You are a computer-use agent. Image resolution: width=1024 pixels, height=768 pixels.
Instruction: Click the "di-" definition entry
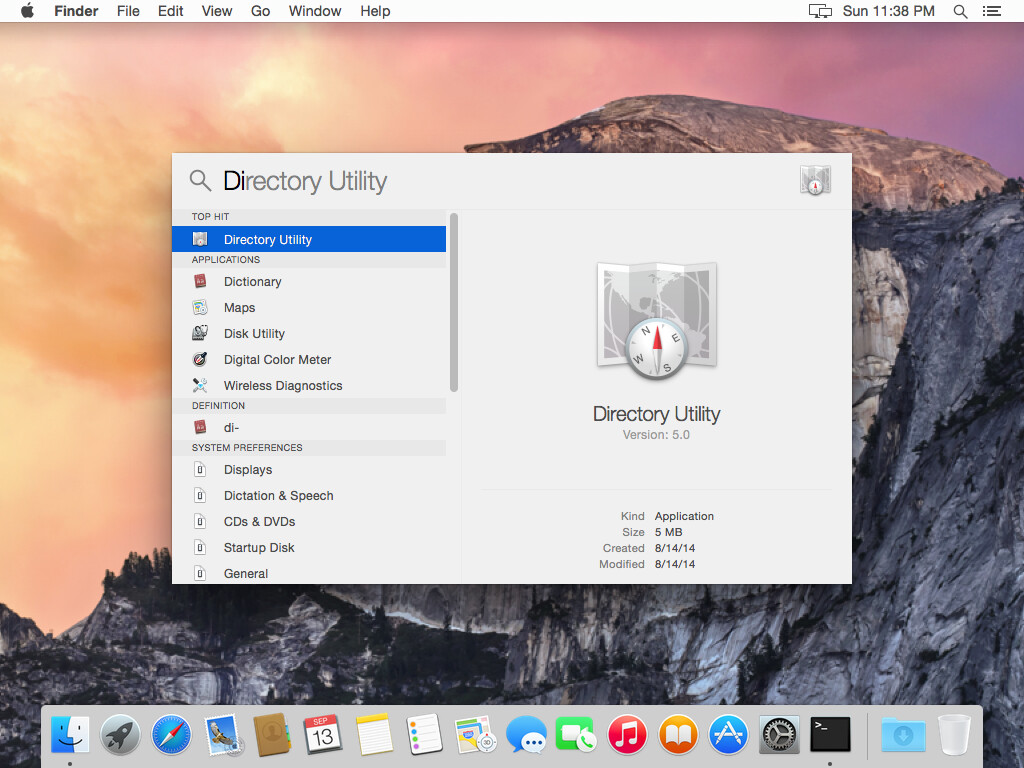(x=232, y=427)
